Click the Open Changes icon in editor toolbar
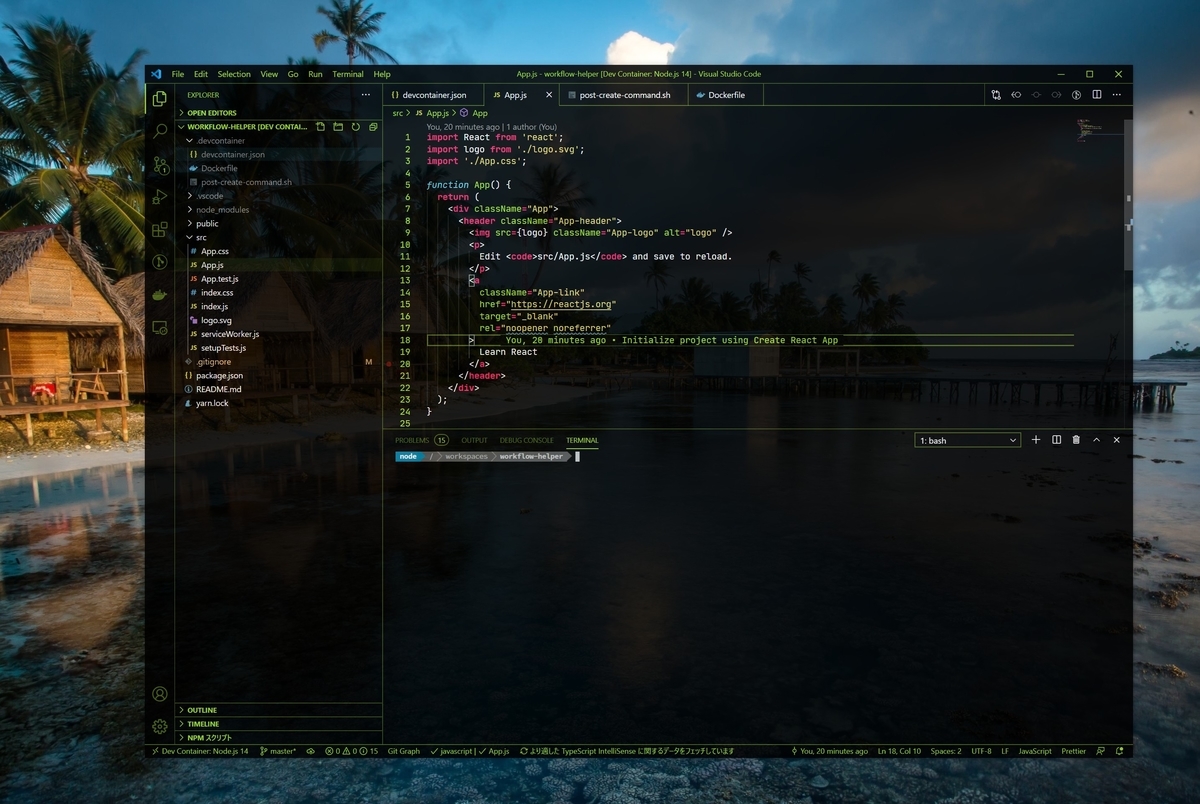1200x804 pixels. pos(996,95)
